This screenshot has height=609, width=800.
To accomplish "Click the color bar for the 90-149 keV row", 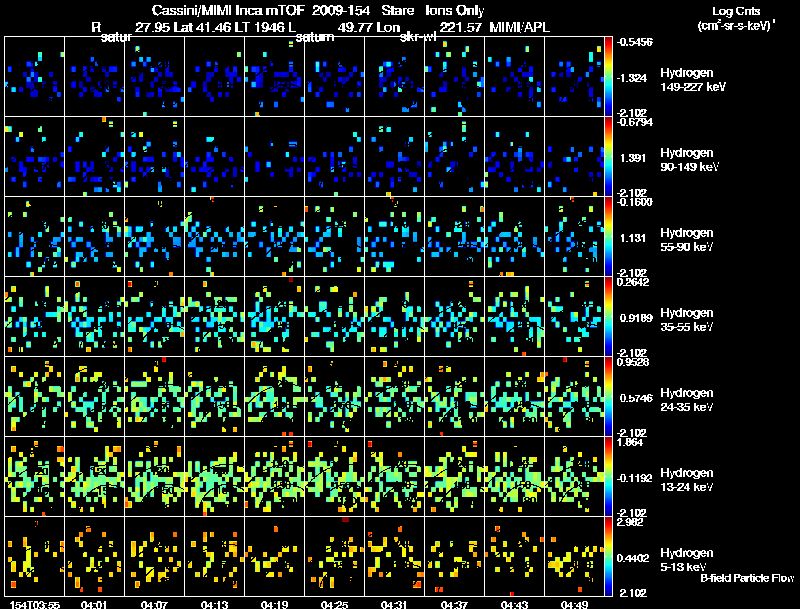I will [x=608, y=157].
